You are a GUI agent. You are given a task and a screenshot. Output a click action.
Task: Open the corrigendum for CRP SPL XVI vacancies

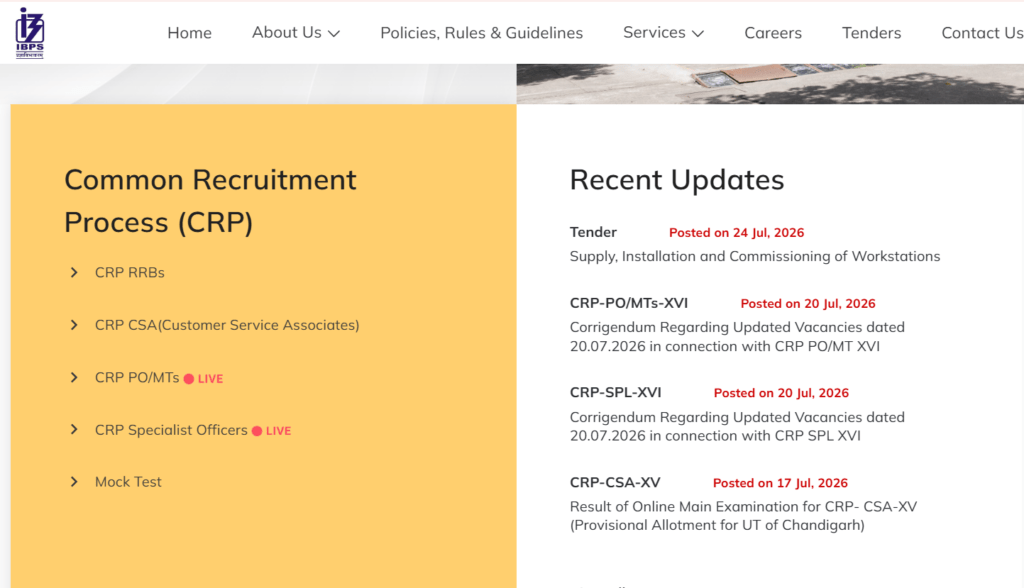coord(737,426)
